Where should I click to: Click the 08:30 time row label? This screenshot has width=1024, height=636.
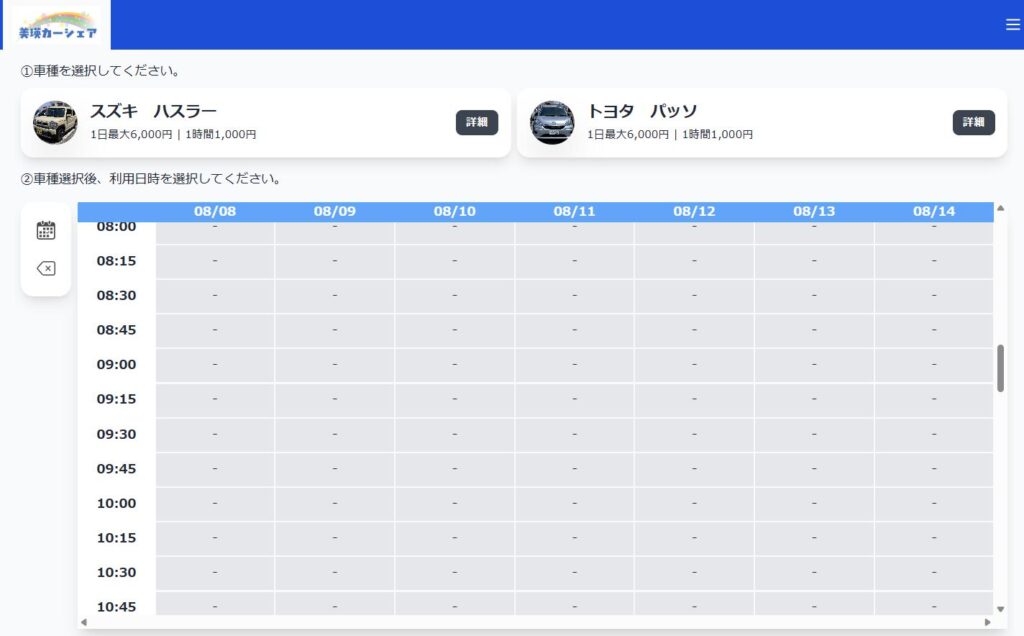[116, 296]
